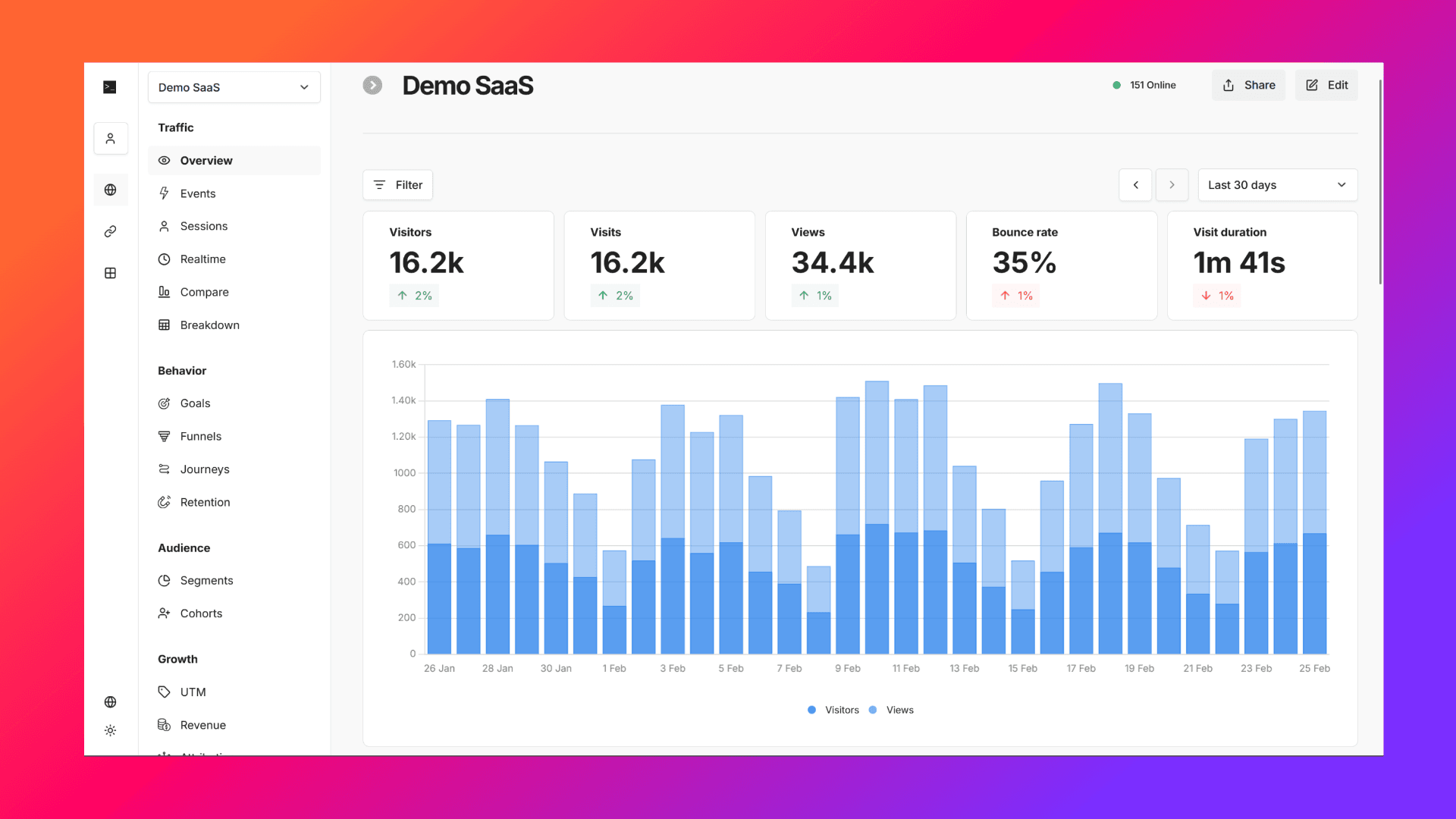This screenshot has height=819, width=1456.
Task: Open the Filter panel
Action: click(x=397, y=184)
